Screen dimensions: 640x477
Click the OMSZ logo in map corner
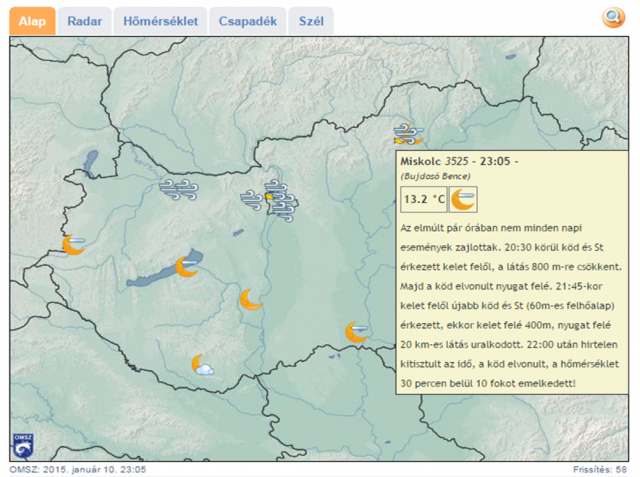pos(23,446)
